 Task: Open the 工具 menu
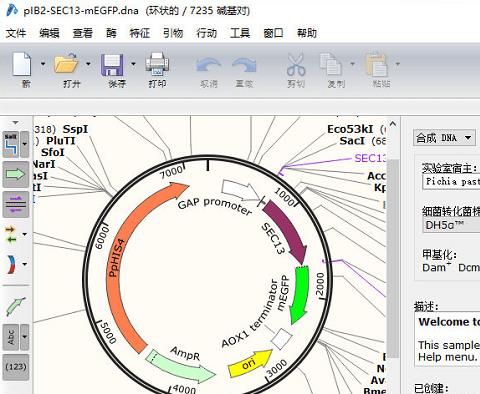240,33
